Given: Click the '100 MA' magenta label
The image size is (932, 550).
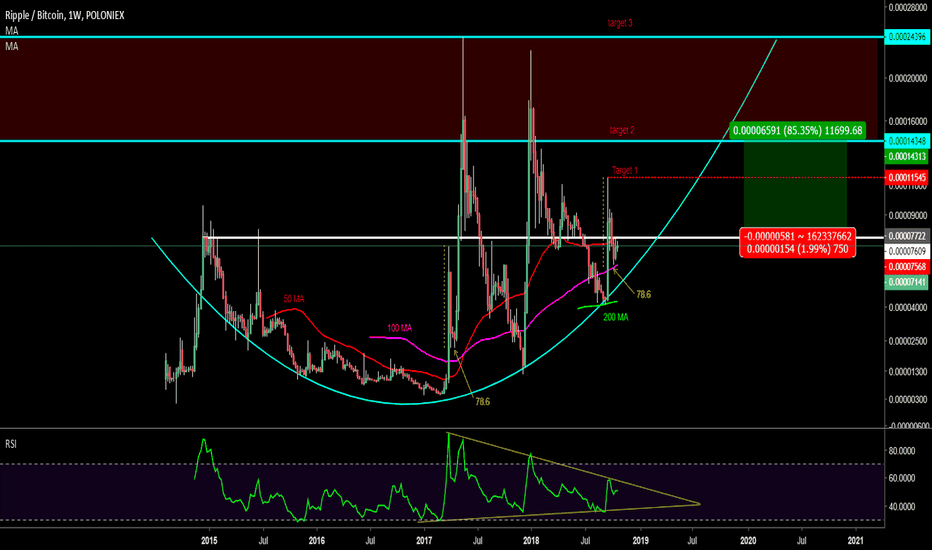Looking at the screenshot, I should pos(399,328).
